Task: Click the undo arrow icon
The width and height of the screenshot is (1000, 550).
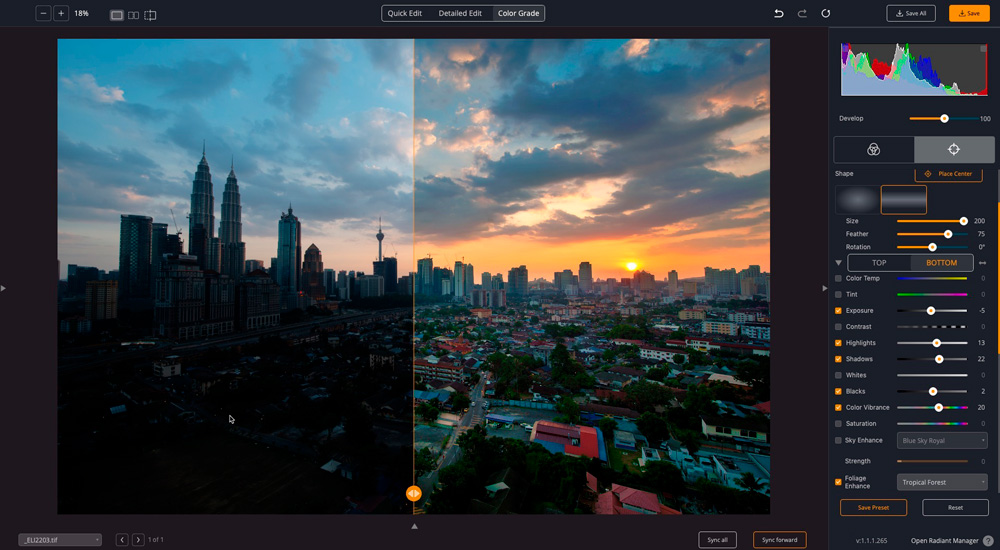Action: tap(779, 14)
